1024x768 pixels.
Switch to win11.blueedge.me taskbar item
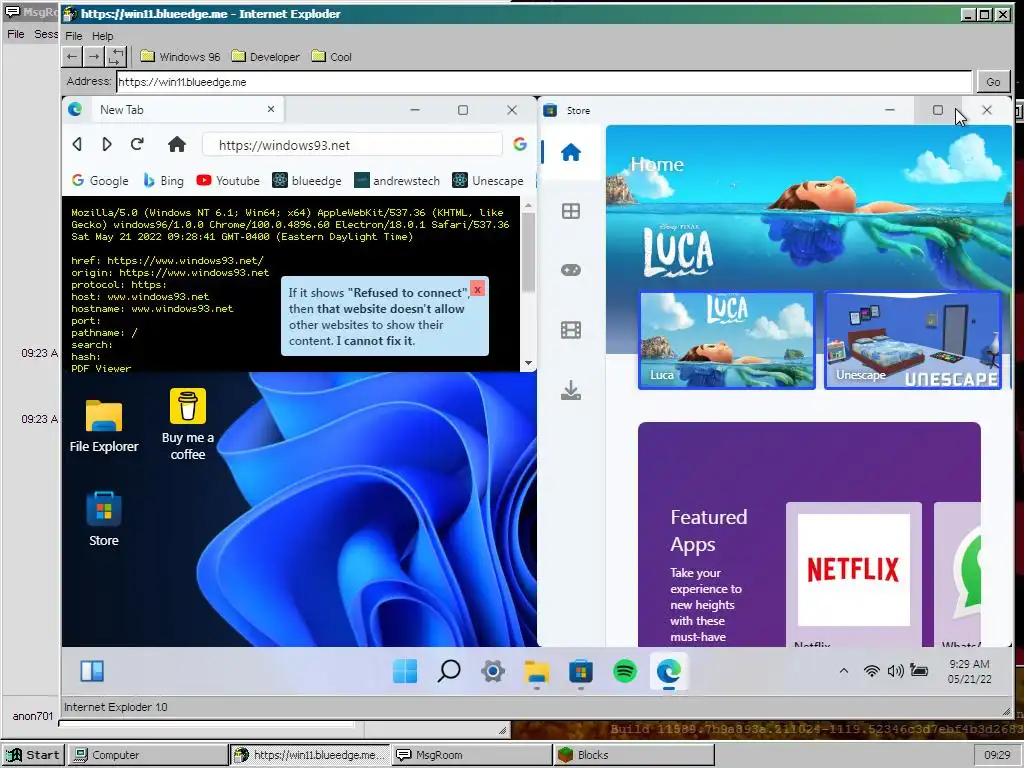pos(310,755)
